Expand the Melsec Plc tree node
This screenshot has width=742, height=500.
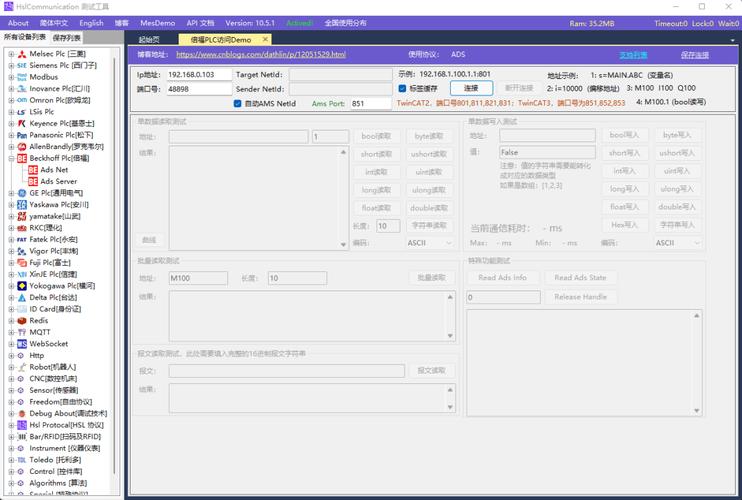(x=11, y=54)
